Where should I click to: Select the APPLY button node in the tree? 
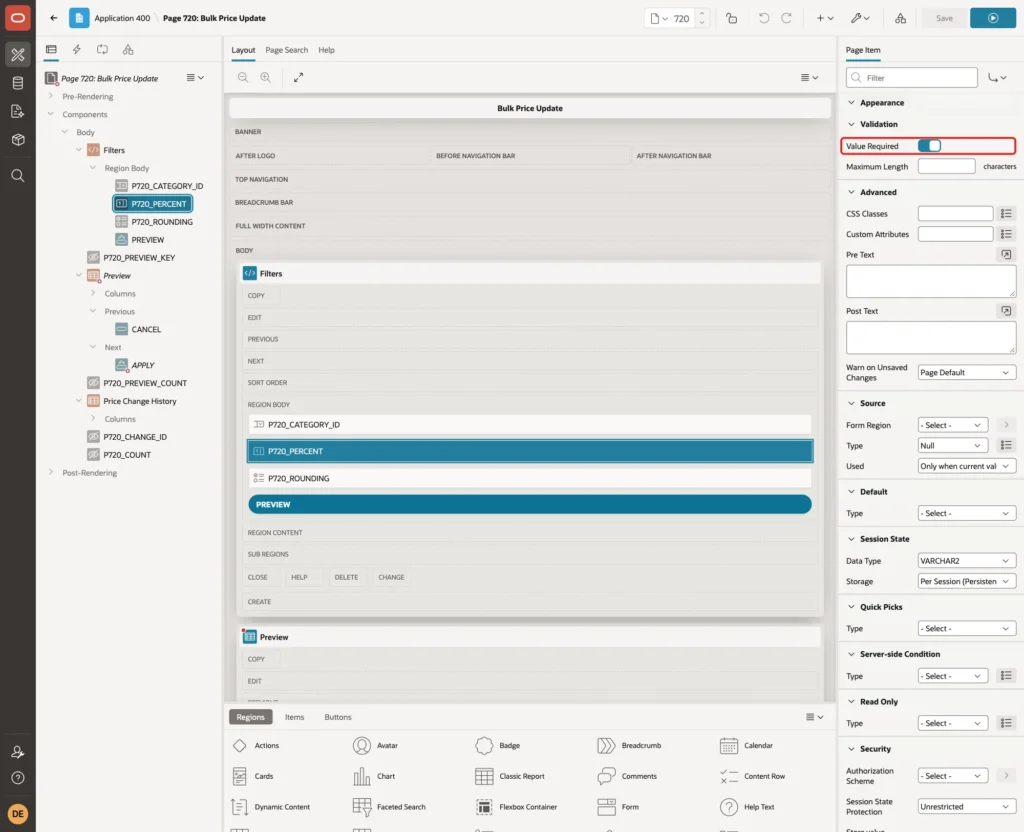point(143,365)
